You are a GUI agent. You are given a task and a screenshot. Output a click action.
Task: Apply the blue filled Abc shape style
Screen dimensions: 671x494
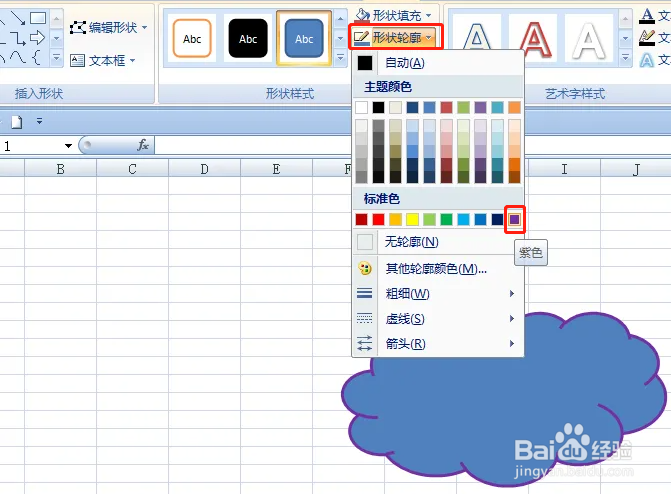tap(304, 39)
